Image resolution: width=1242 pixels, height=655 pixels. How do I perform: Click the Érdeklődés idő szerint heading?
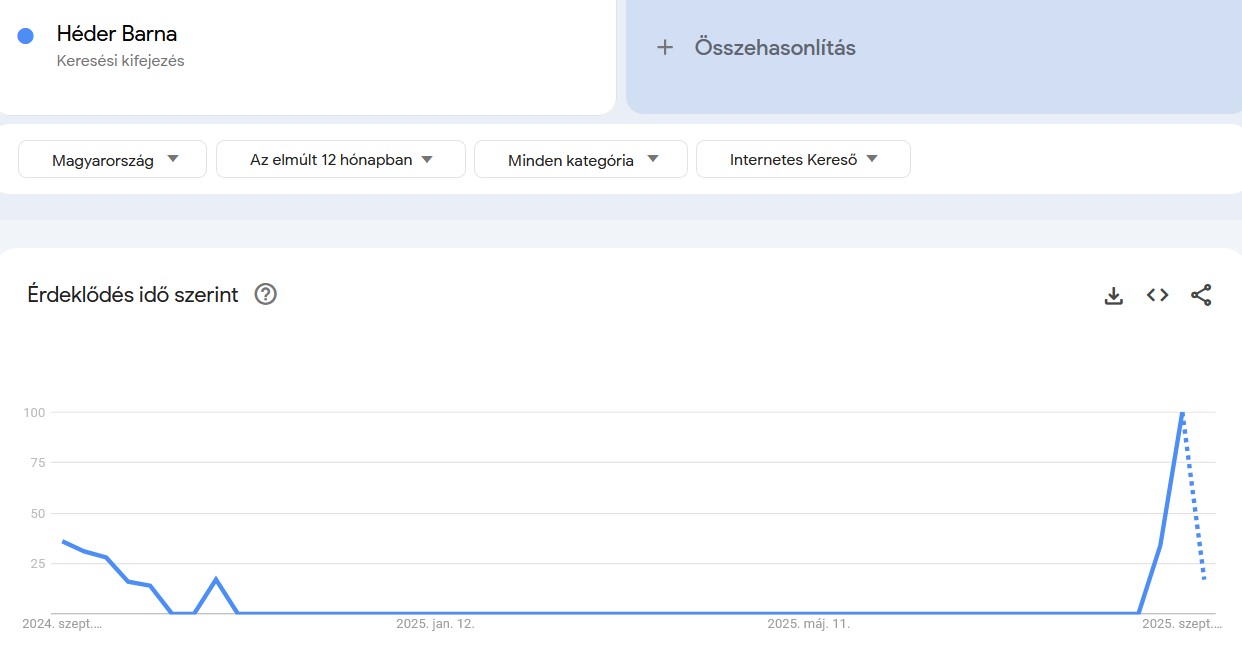(132, 294)
